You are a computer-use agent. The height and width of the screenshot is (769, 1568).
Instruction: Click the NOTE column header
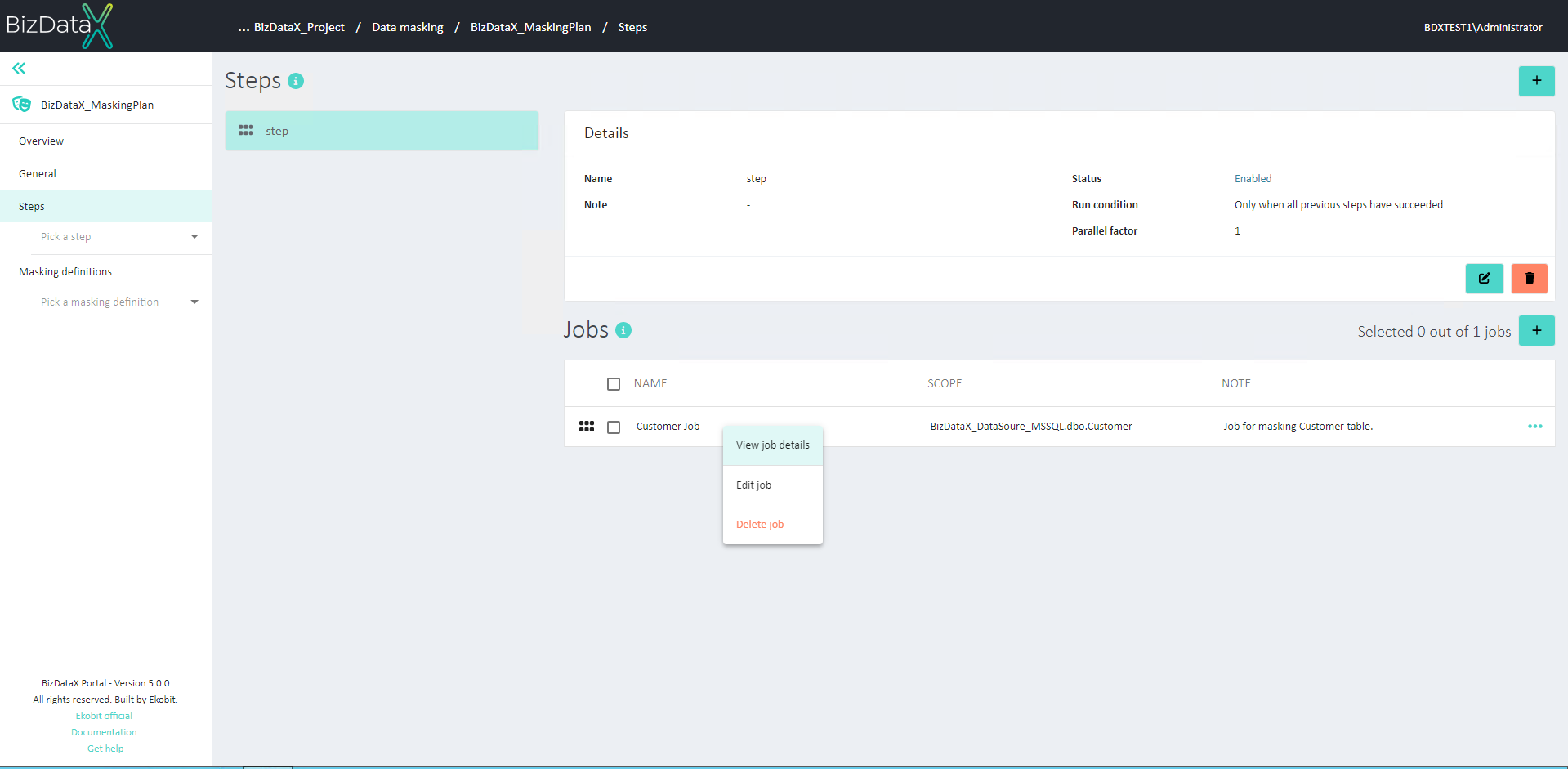point(1236,383)
